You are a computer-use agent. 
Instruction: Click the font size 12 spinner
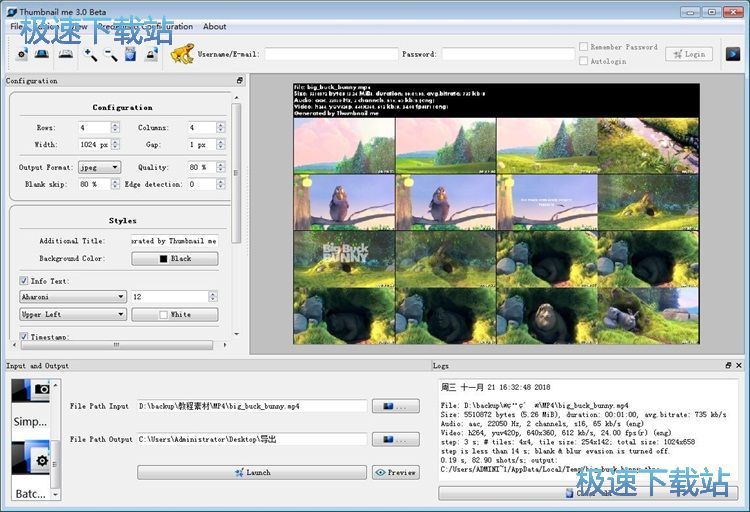pos(213,297)
